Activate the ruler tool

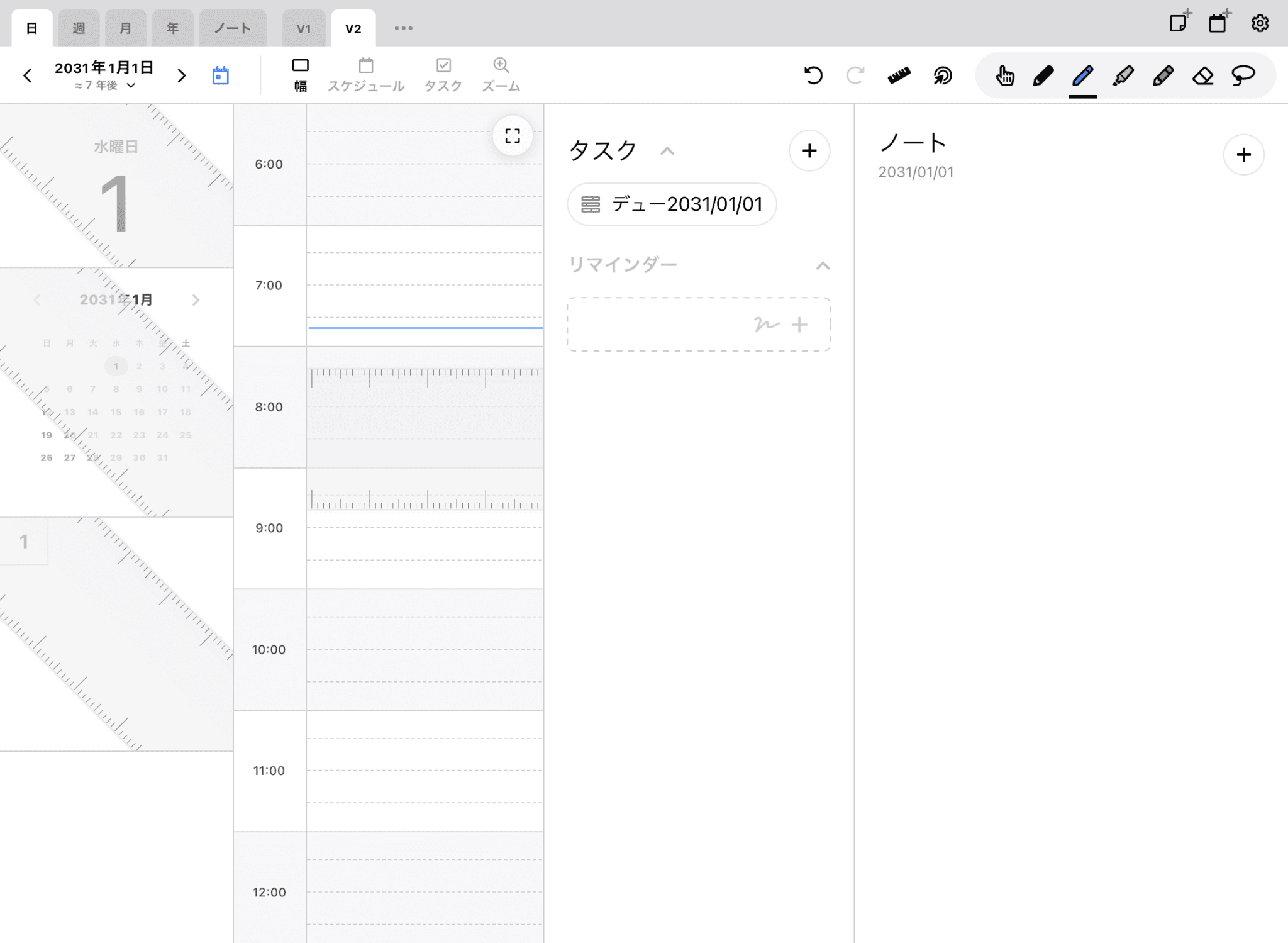(x=899, y=75)
